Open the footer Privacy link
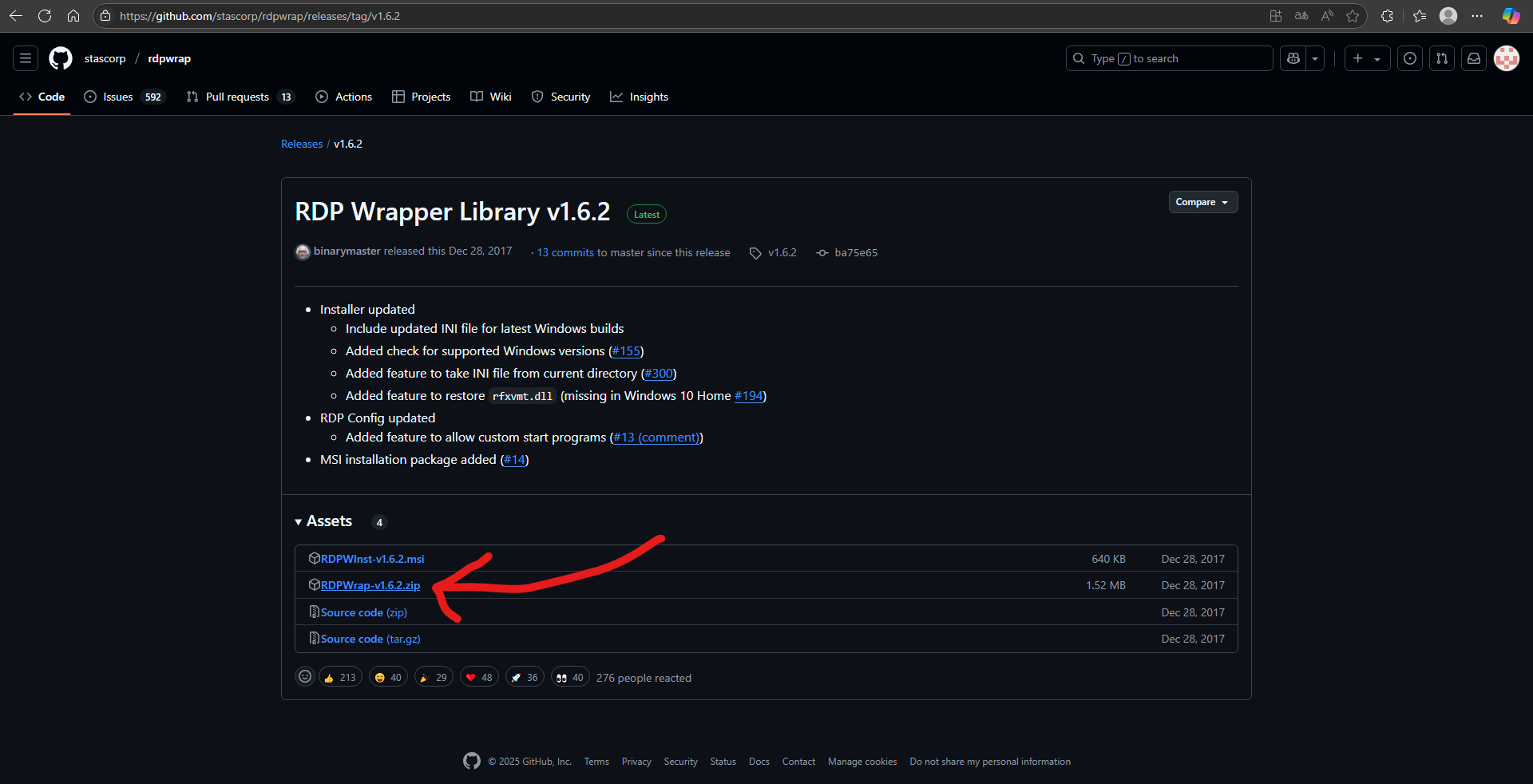Image resolution: width=1533 pixels, height=784 pixels. click(x=636, y=762)
